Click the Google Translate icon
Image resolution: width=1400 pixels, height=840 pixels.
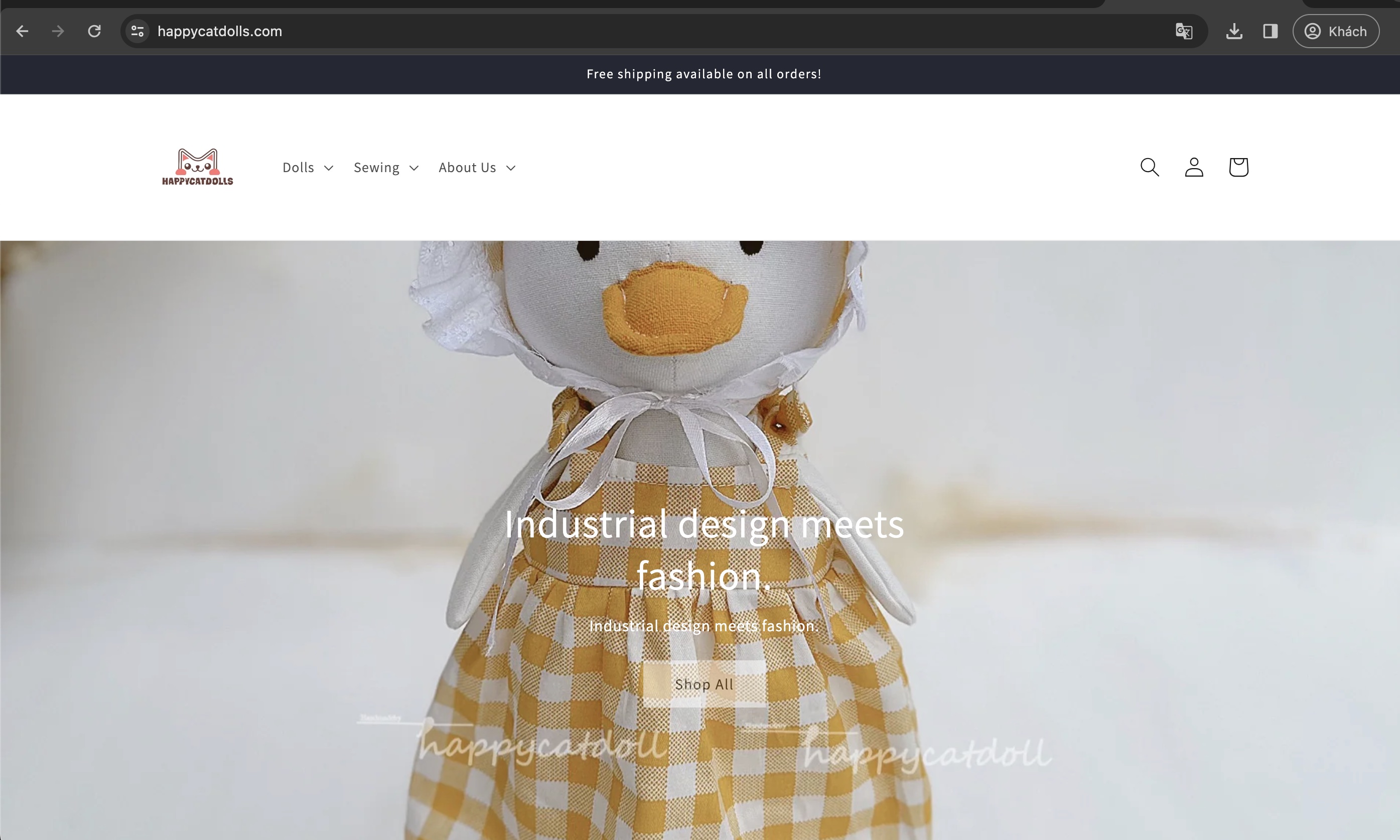[1183, 31]
